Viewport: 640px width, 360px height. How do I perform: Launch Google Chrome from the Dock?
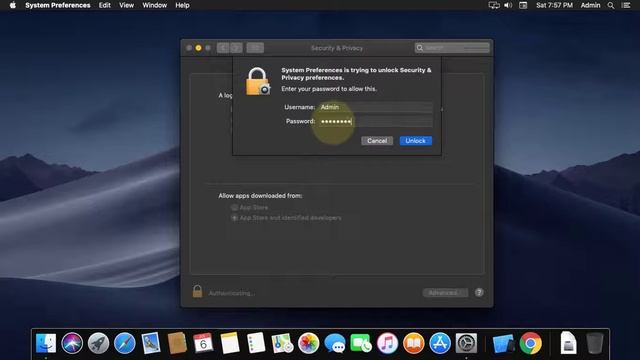531,343
